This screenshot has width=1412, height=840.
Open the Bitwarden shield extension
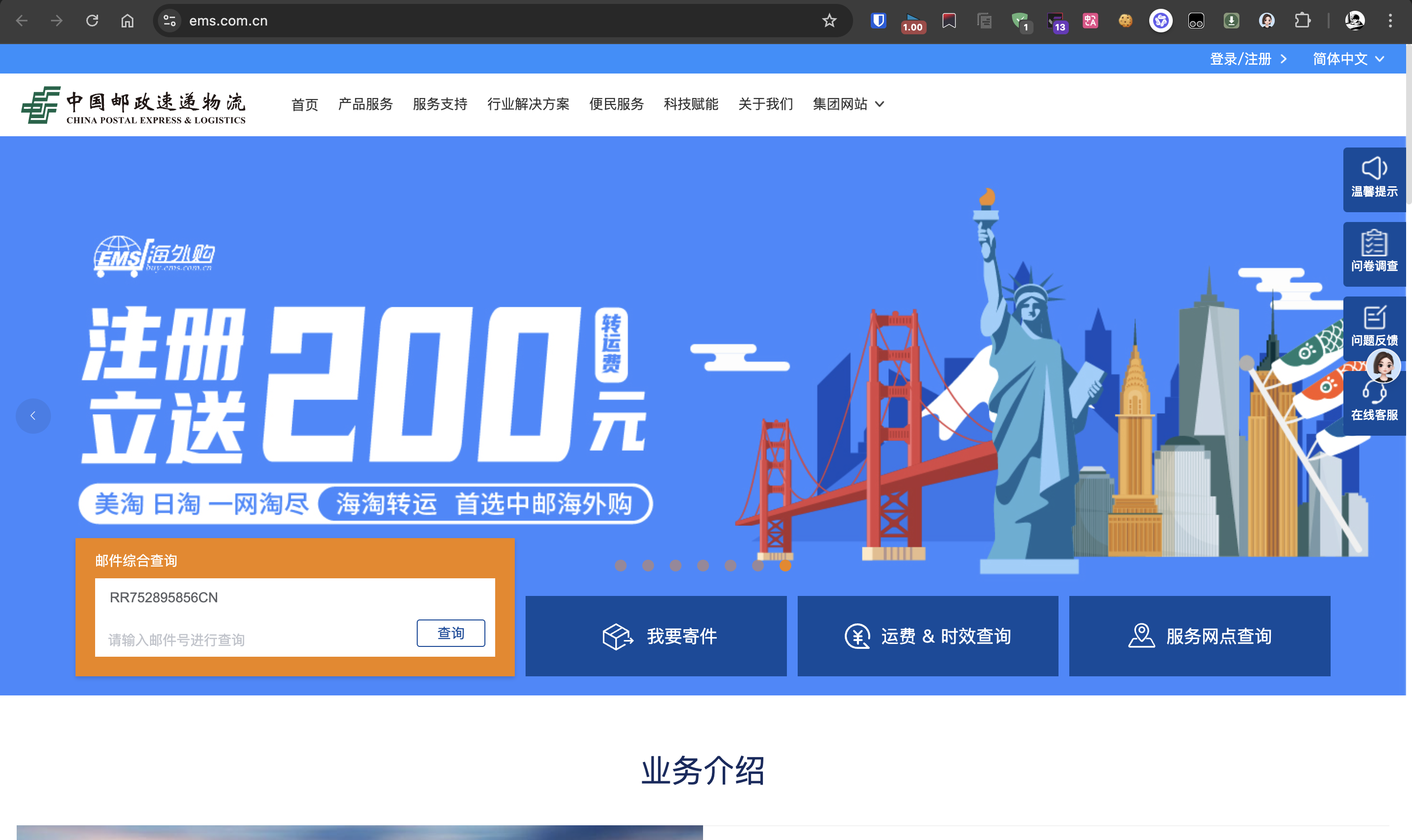878,21
